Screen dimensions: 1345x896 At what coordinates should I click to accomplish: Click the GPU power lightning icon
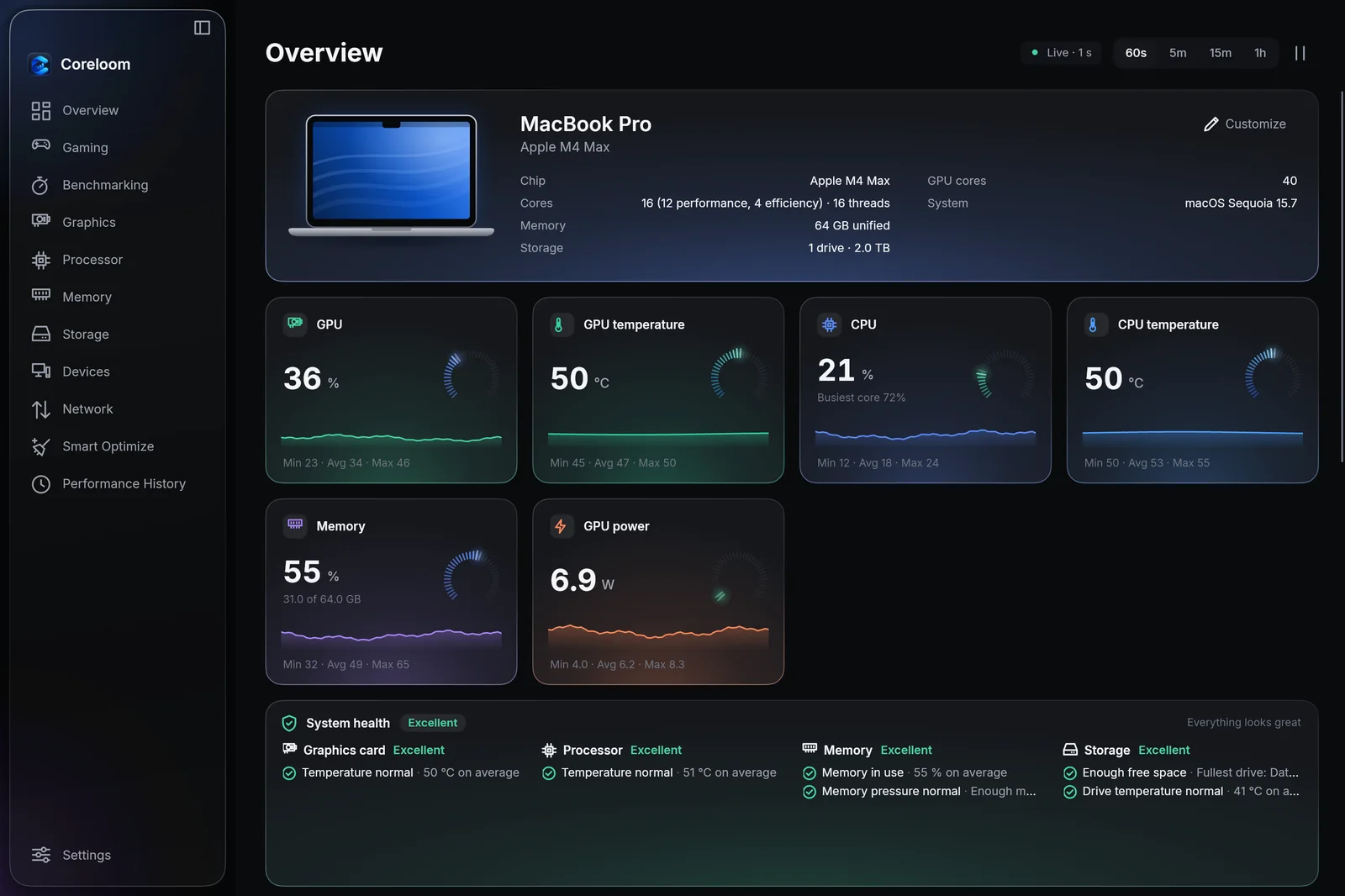click(x=561, y=526)
